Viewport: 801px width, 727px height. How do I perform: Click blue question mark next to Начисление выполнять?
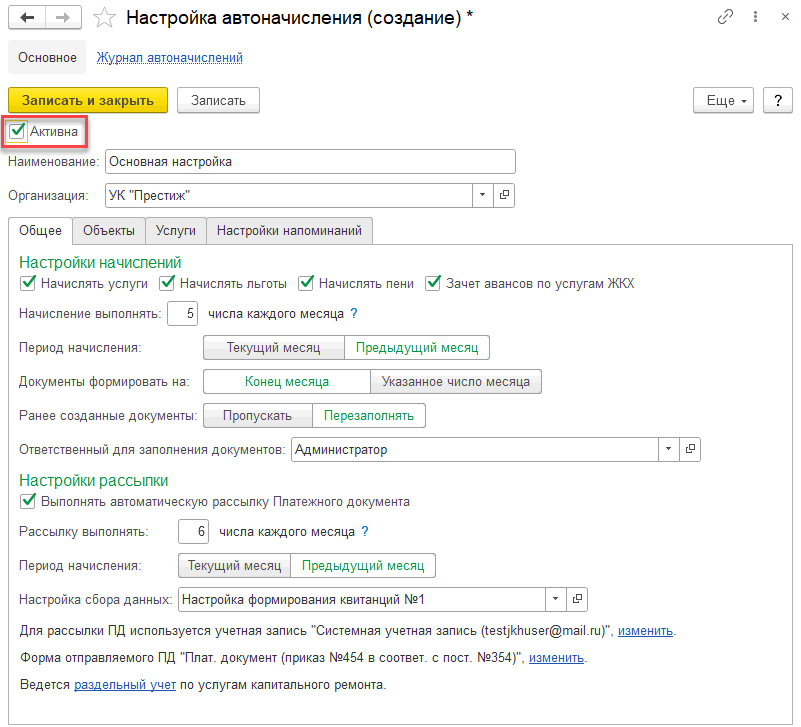(x=354, y=313)
